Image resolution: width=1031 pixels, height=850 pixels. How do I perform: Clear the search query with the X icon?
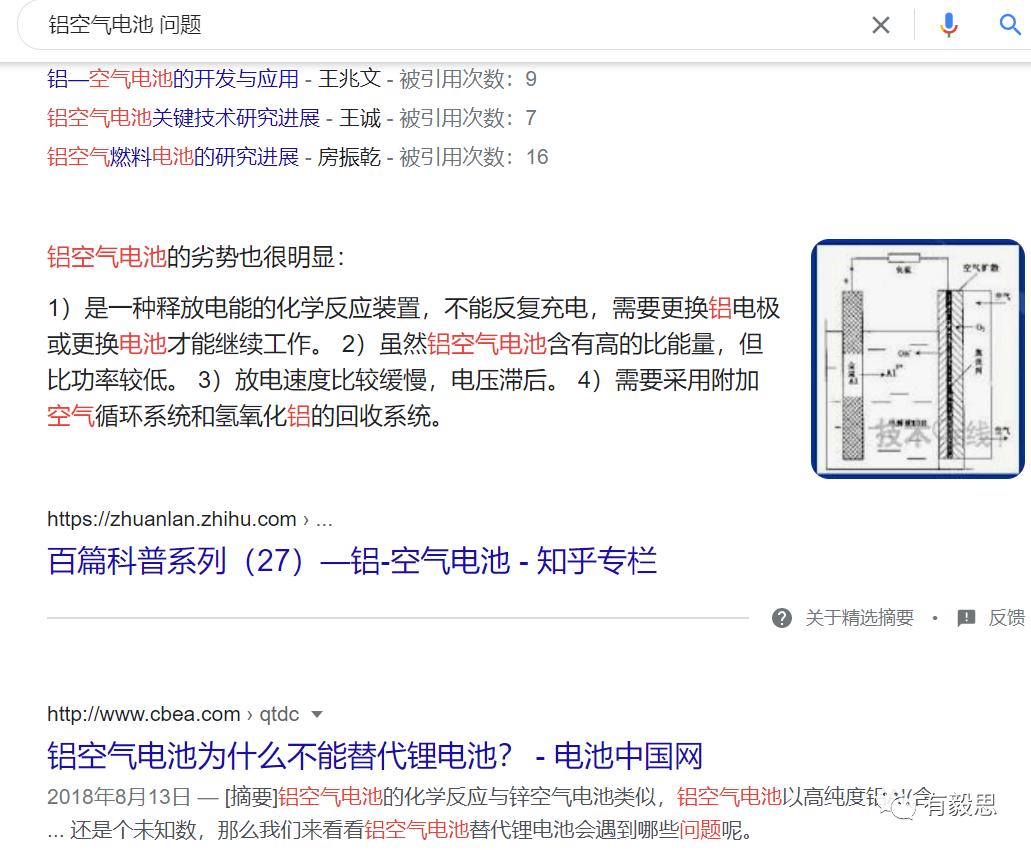[881, 25]
